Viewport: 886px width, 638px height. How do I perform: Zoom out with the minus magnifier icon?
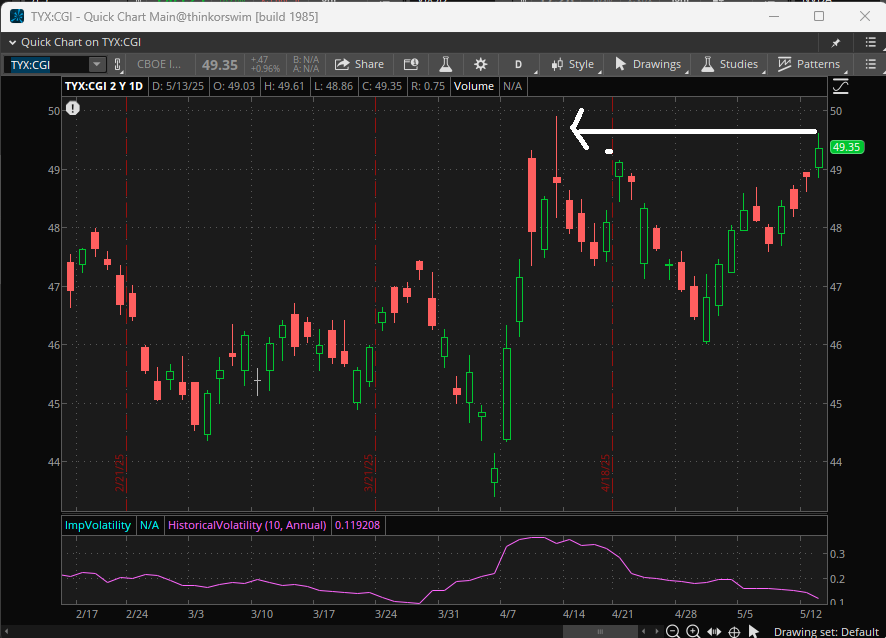(673, 631)
